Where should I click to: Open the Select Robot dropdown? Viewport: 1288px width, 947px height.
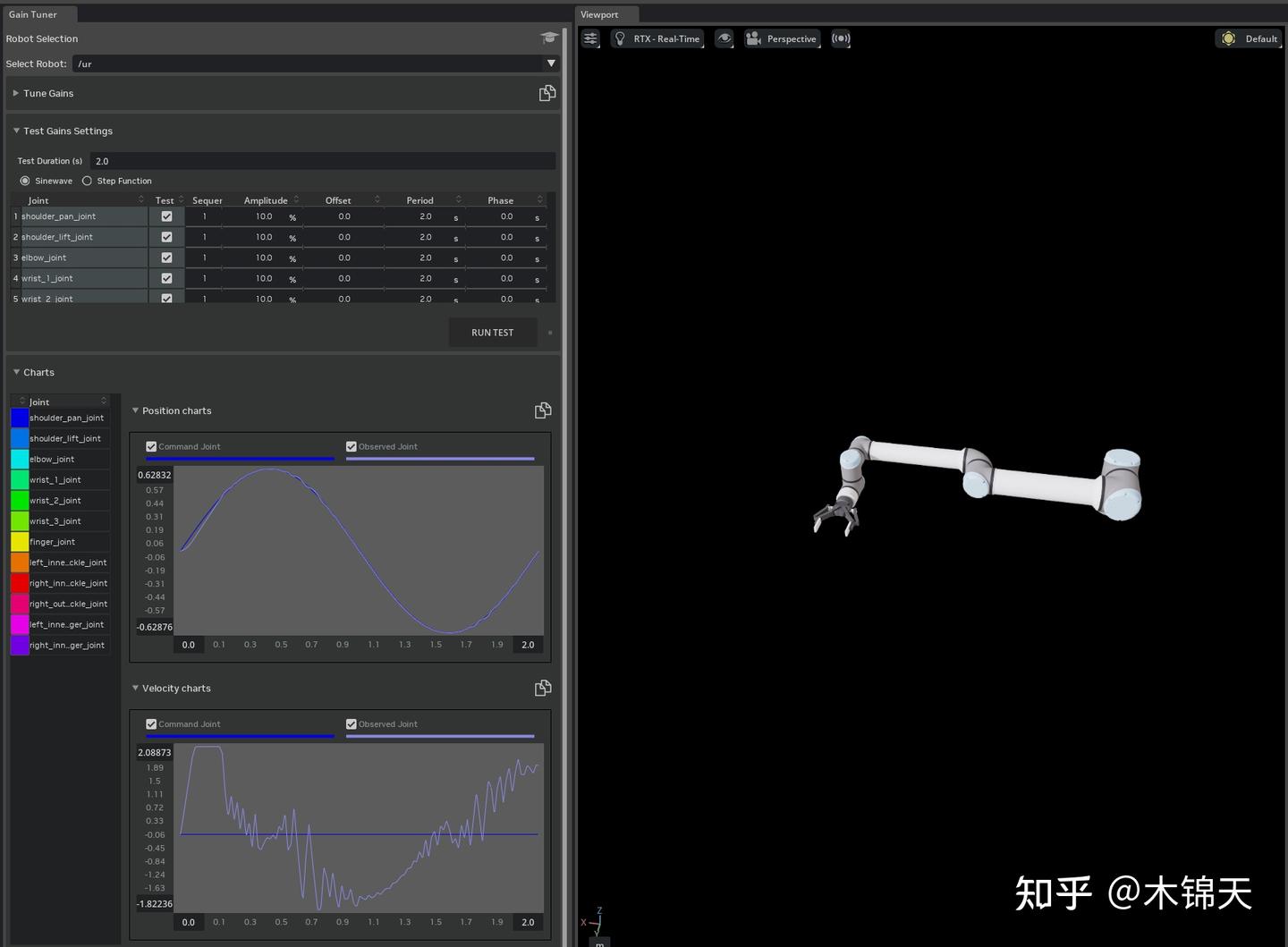tap(552, 63)
